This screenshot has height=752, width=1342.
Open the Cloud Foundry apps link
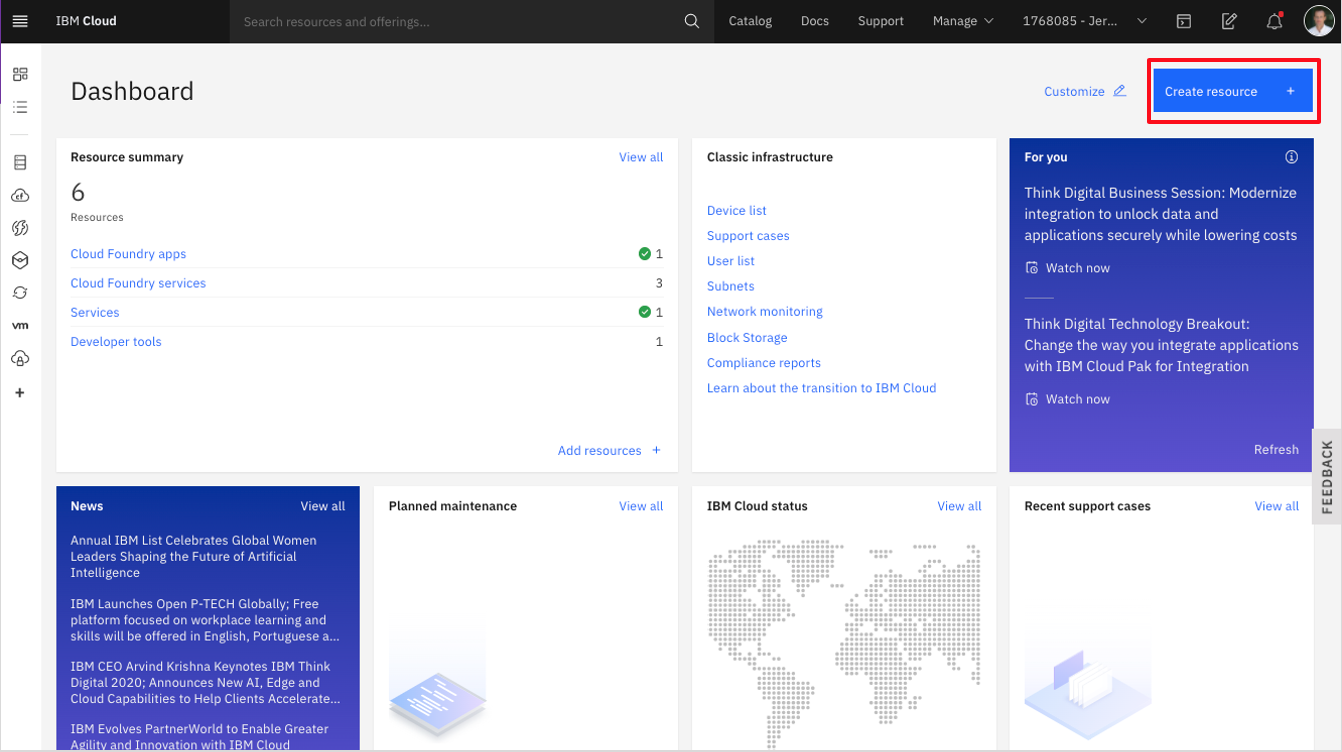(128, 254)
